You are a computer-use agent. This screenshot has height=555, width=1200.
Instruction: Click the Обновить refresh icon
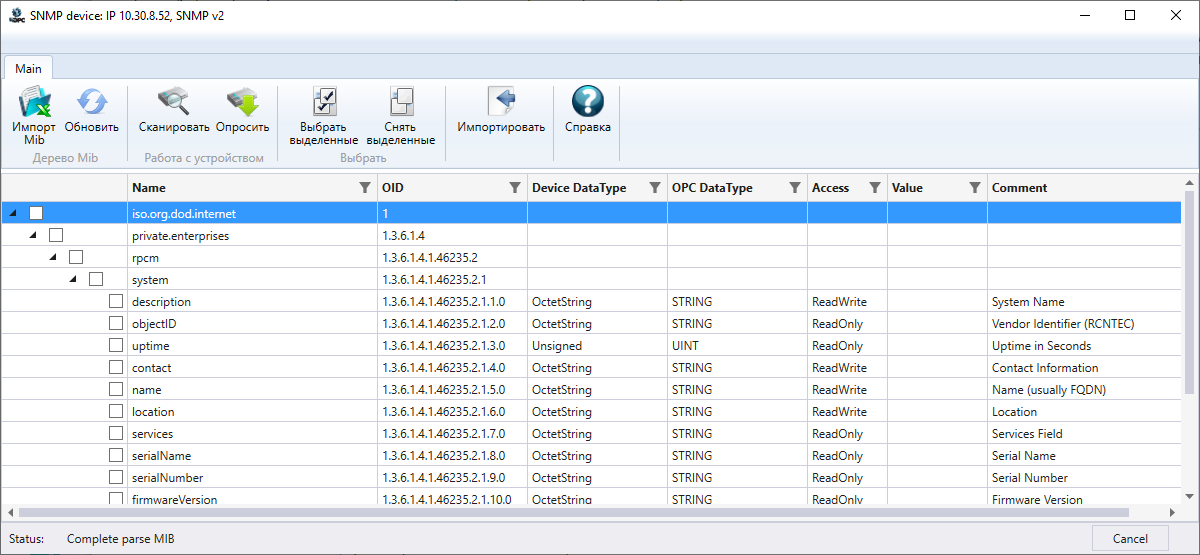point(92,102)
